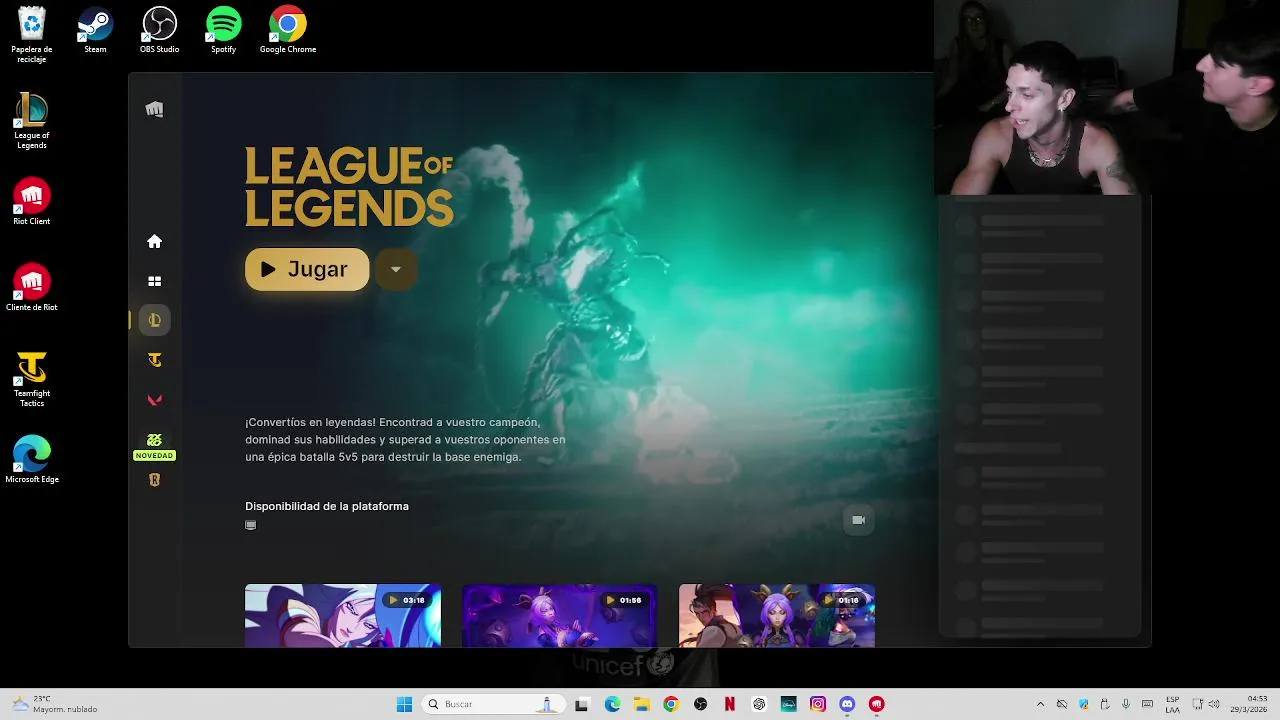Open the OBS Studio desktop shortcut
Image resolution: width=1280 pixels, height=720 pixels.
159,30
